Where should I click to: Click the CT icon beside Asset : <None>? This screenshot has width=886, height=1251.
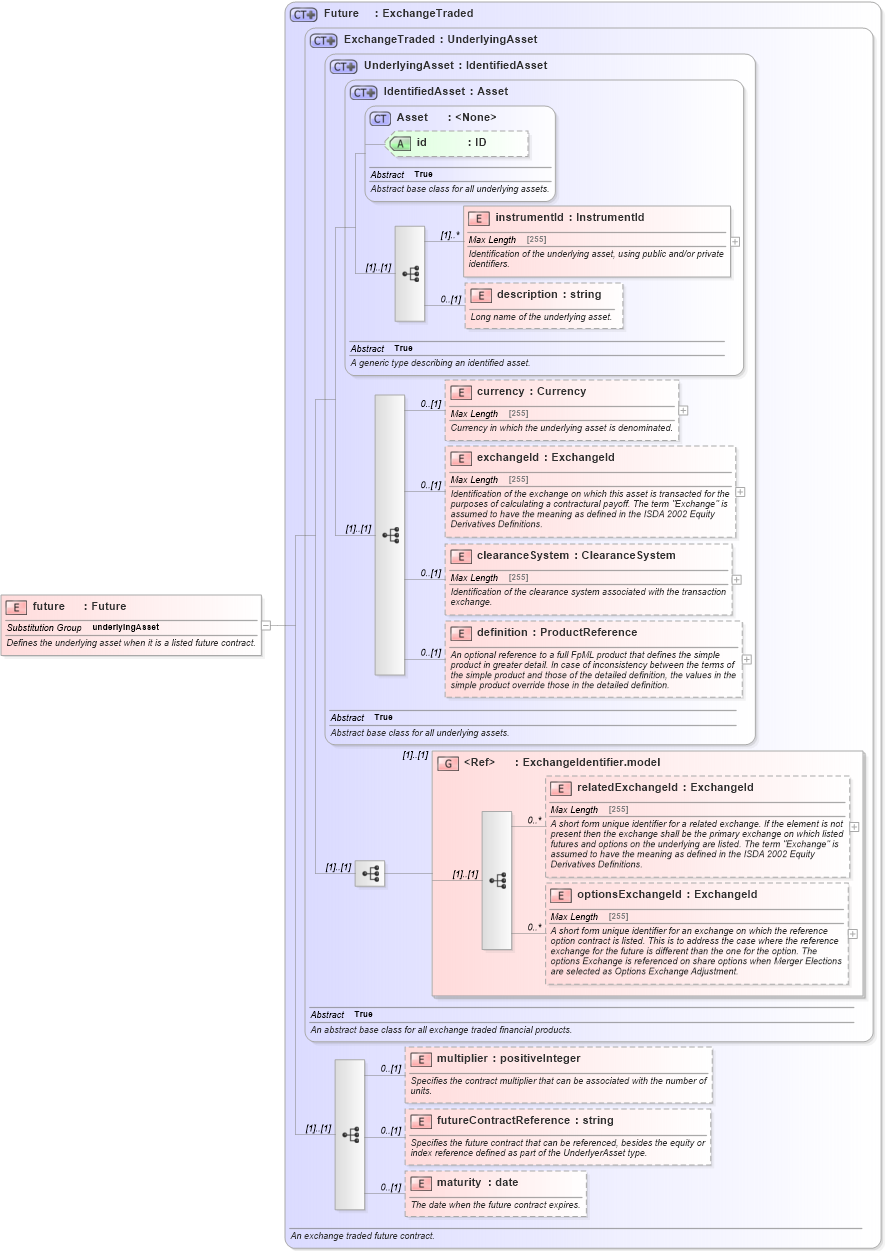pos(380,119)
